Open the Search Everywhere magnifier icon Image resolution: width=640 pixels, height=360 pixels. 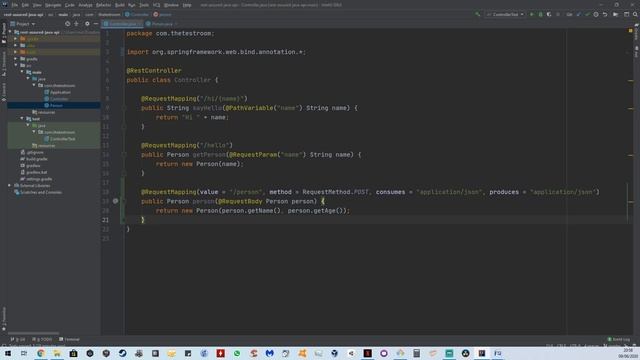point(635,14)
